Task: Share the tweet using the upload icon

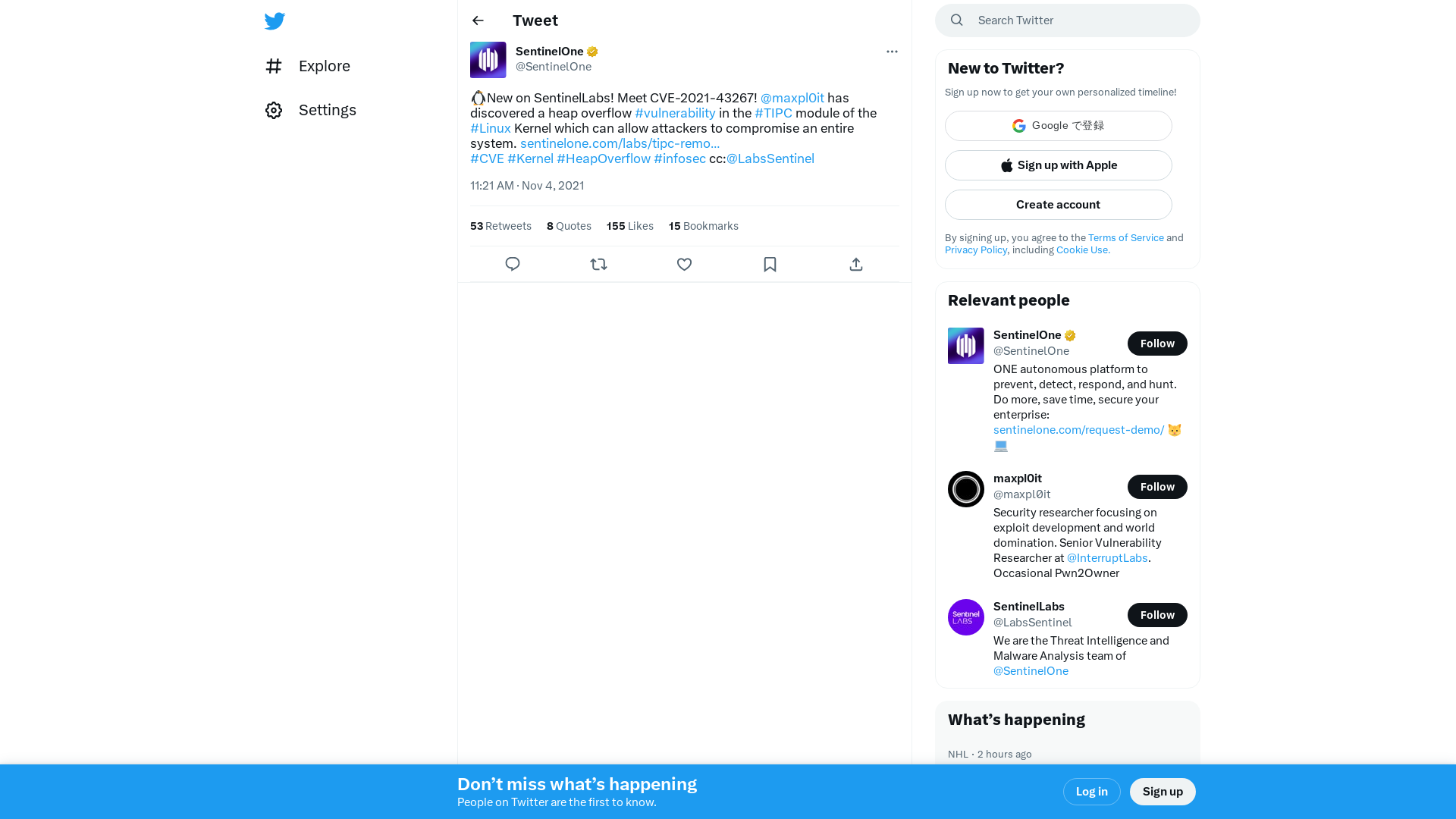Action: coord(856,264)
